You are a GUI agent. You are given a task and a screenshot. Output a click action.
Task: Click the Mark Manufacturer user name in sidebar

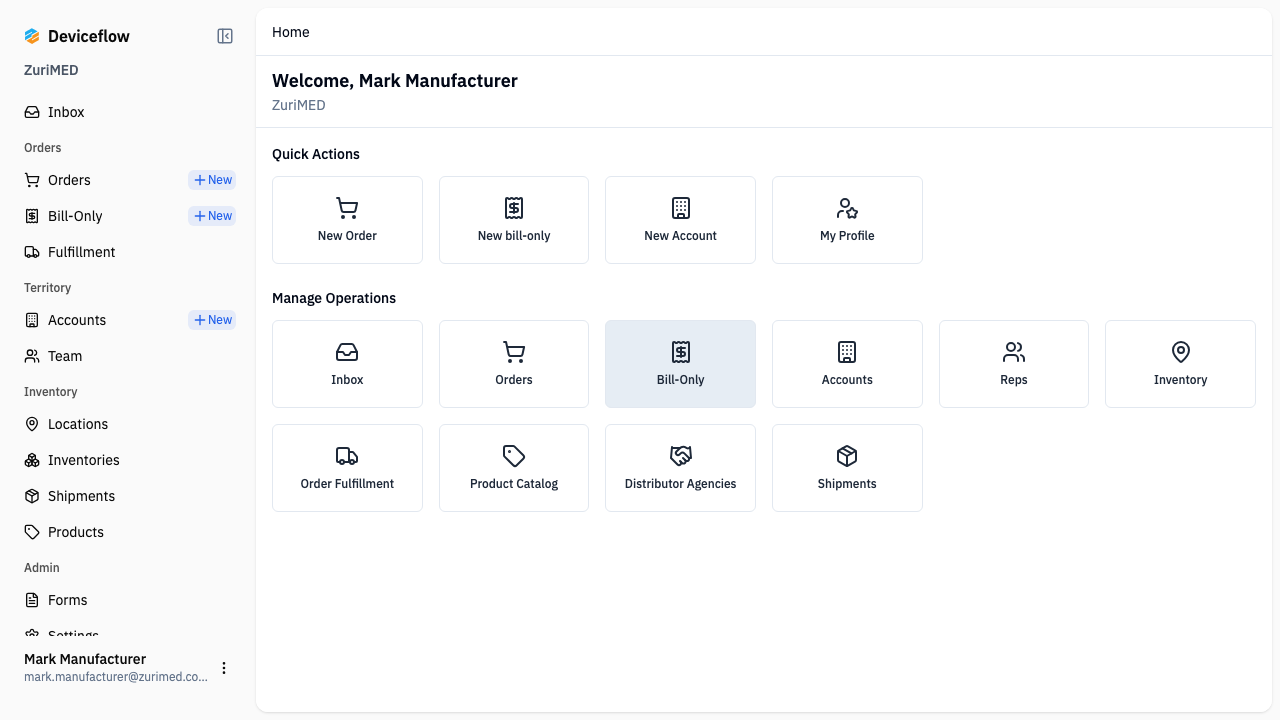pyautogui.click(x=85, y=659)
